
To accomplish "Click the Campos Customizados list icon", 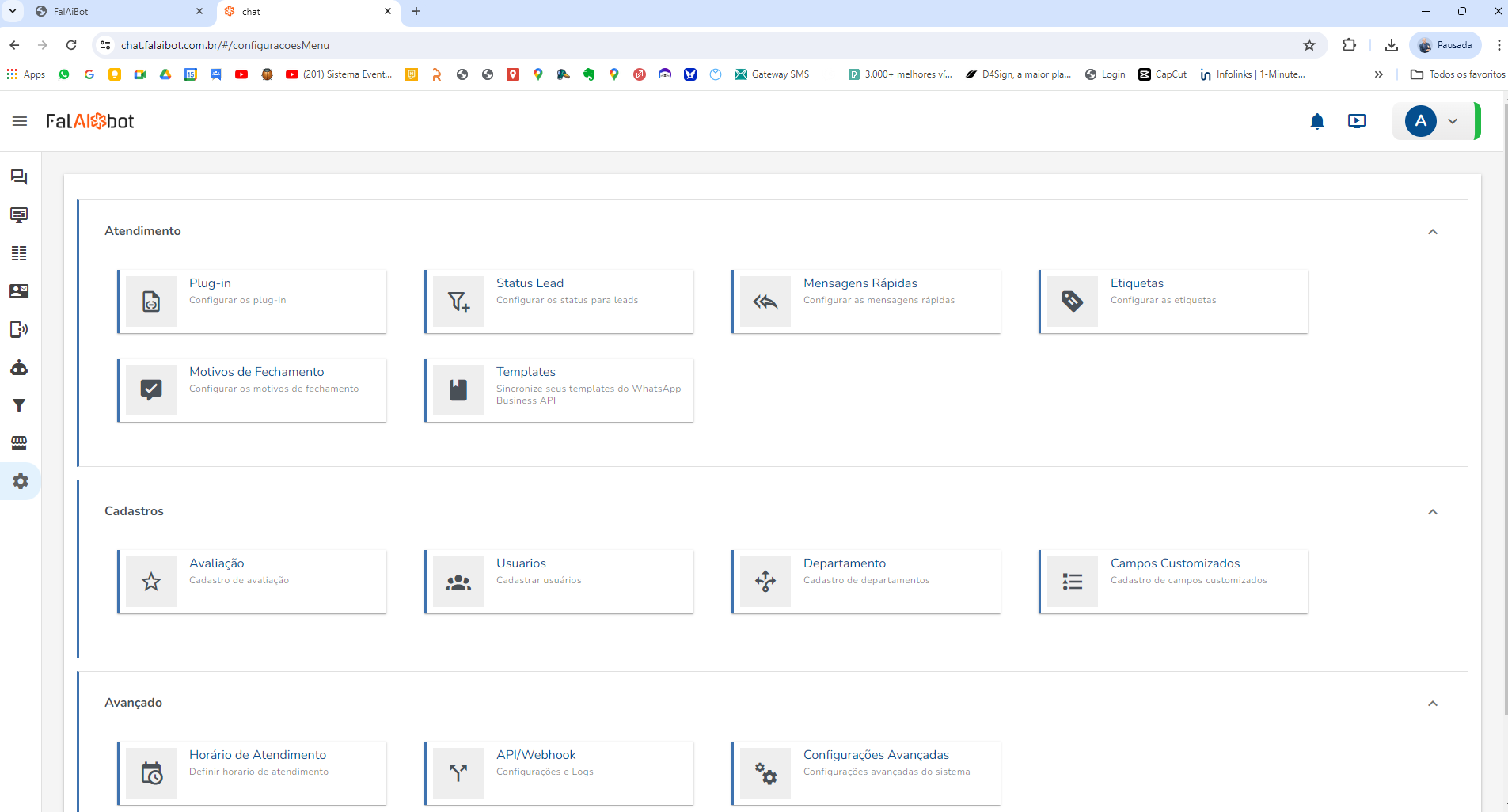I will coord(1073,582).
